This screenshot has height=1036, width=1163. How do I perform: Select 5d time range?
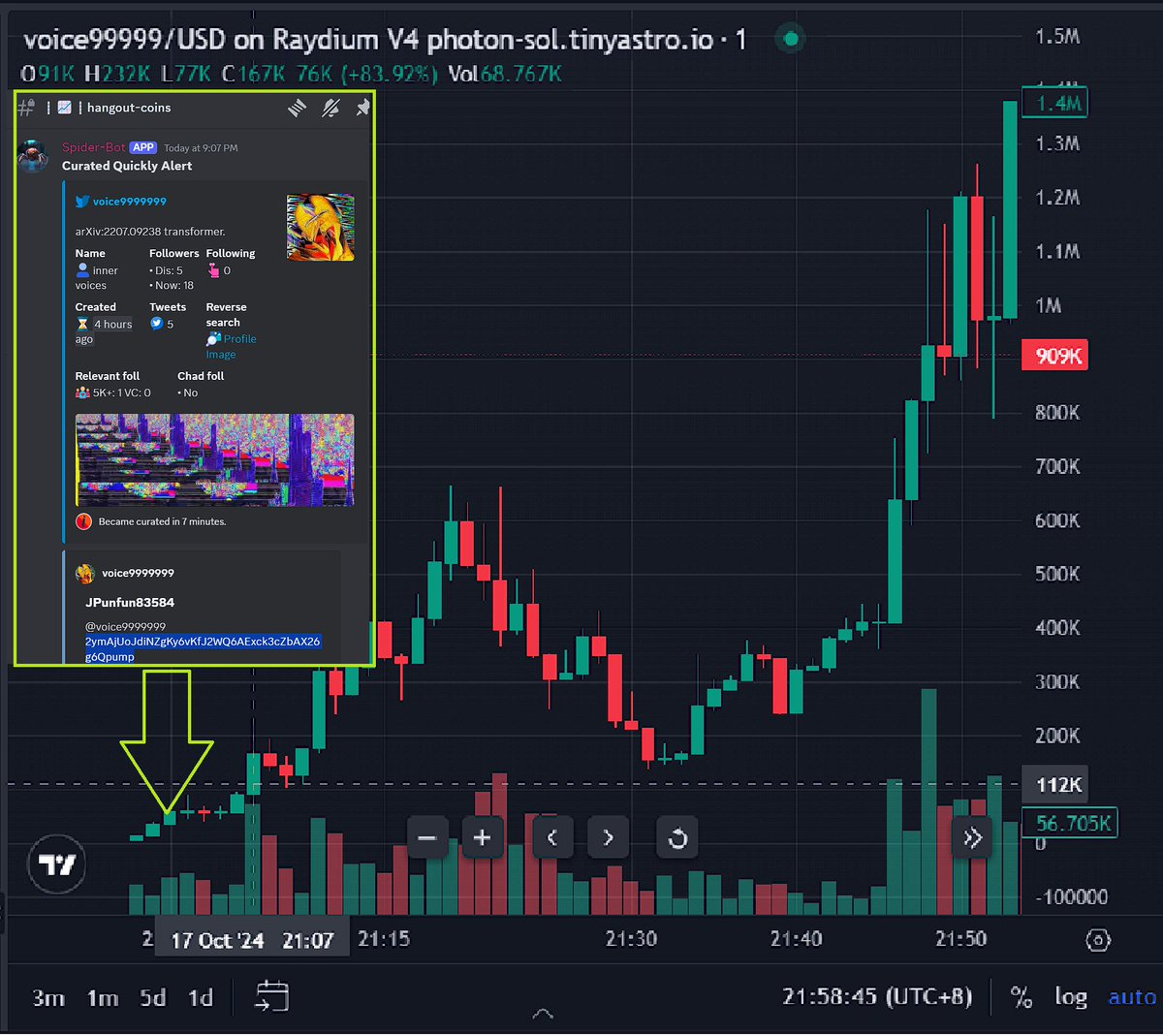click(153, 997)
